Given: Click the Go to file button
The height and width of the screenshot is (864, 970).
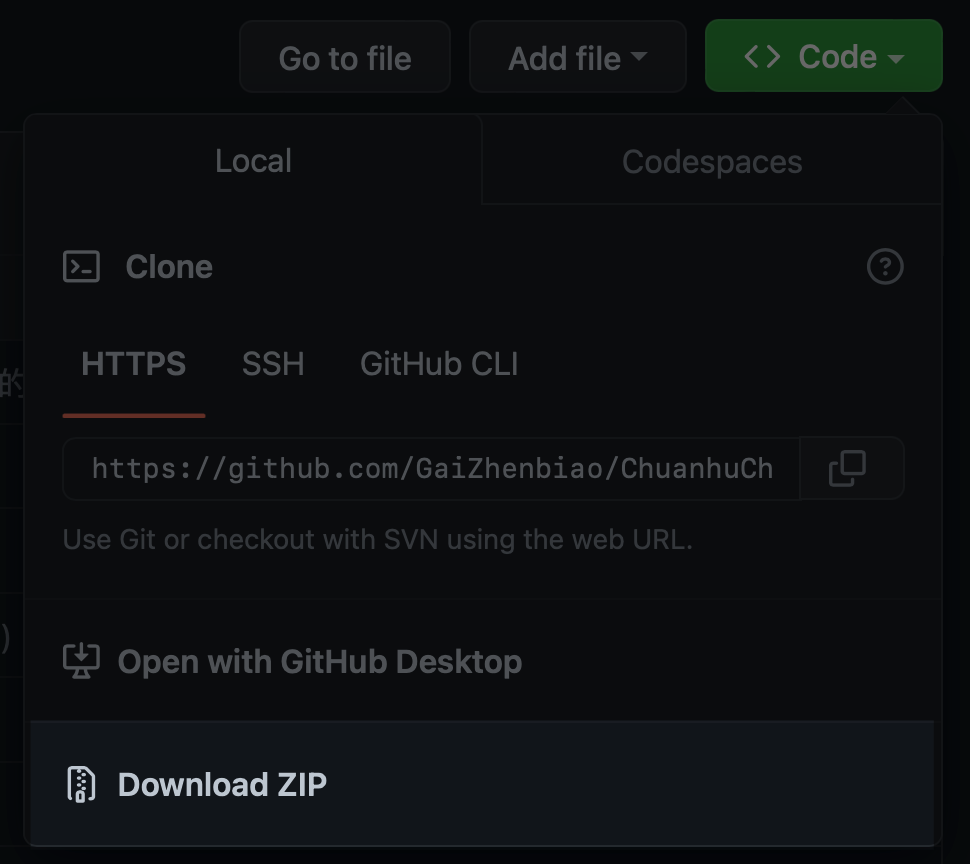Looking at the screenshot, I should pyautogui.click(x=344, y=56).
